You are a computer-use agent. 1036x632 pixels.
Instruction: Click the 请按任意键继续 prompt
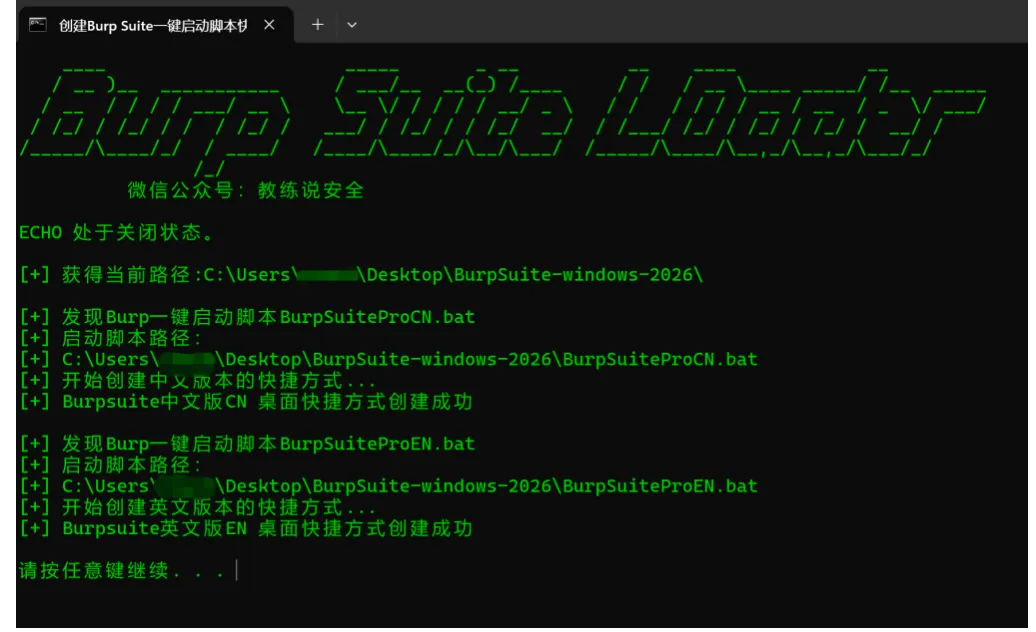click(x=122, y=571)
